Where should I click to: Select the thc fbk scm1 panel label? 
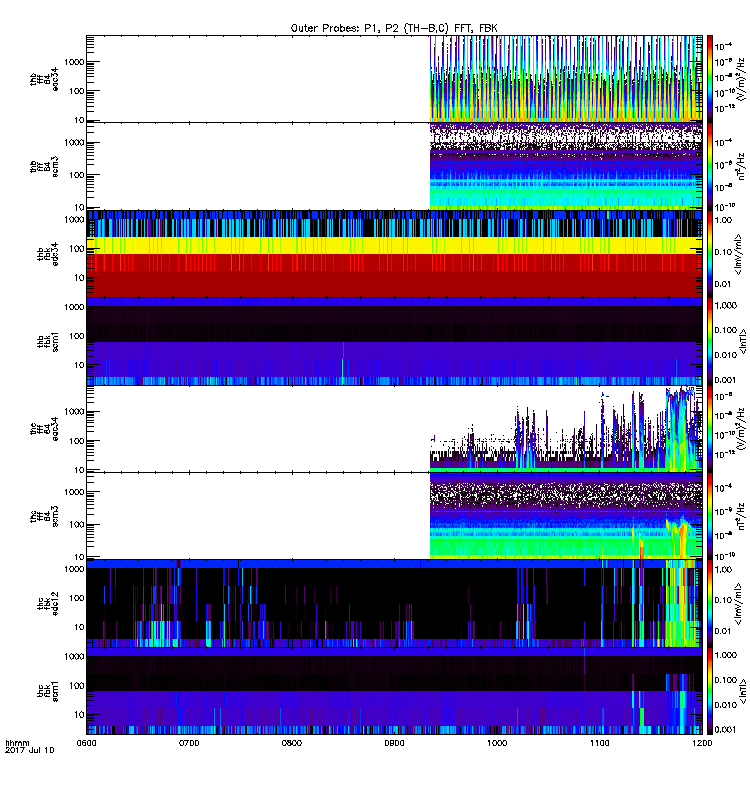pyautogui.click(x=48, y=691)
